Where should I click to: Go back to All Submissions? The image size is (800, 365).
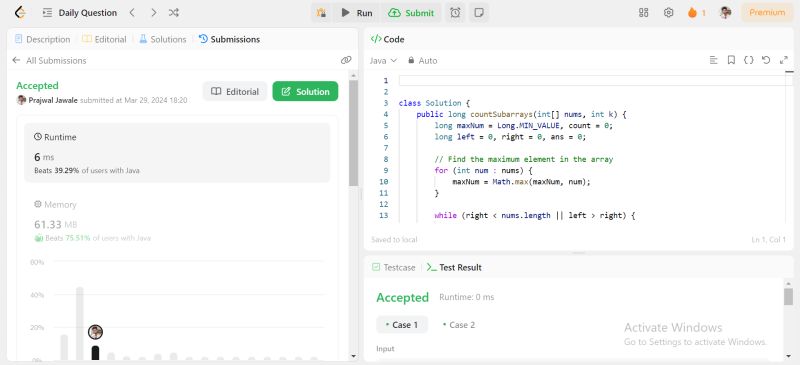coord(49,60)
